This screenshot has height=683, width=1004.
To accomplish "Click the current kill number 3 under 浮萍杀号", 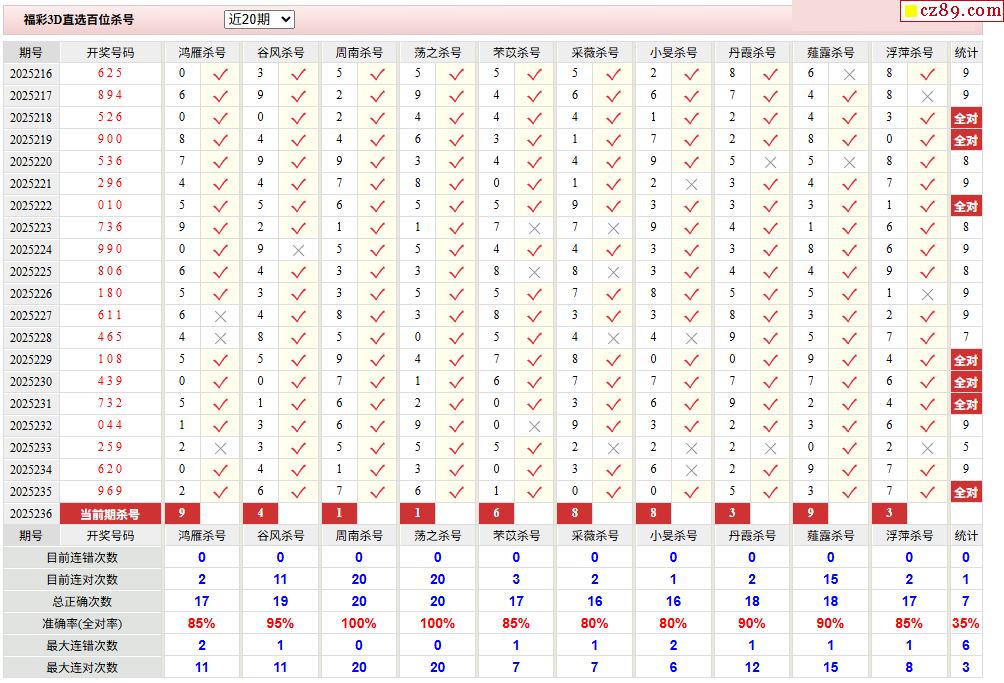I will tap(889, 513).
